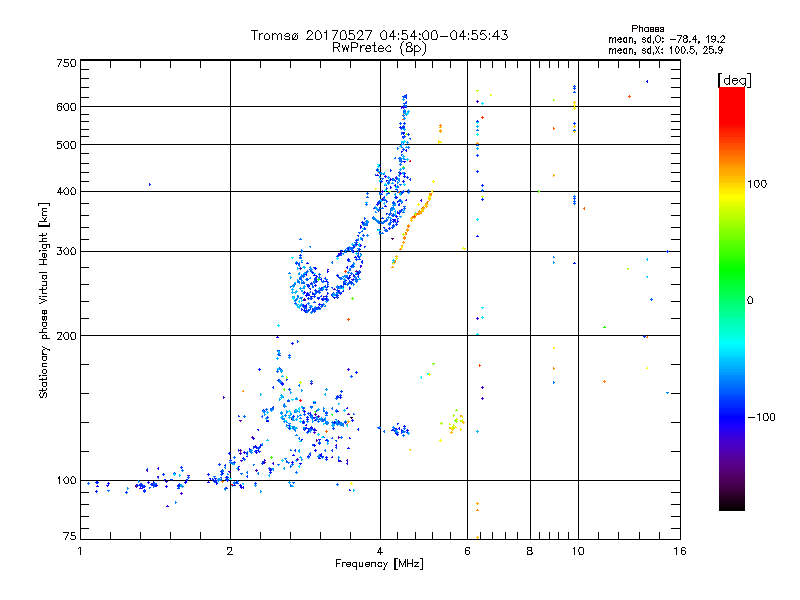Image resolution: width=800 pixels, height=600 pixels.
Task: Click the '8' x-axis tick label
Action: (x=530, y=551)
